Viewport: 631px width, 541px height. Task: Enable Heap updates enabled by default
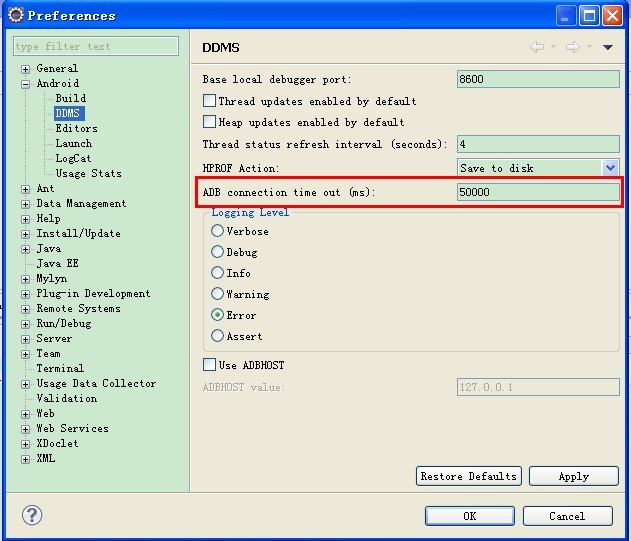tap(209, 122)
